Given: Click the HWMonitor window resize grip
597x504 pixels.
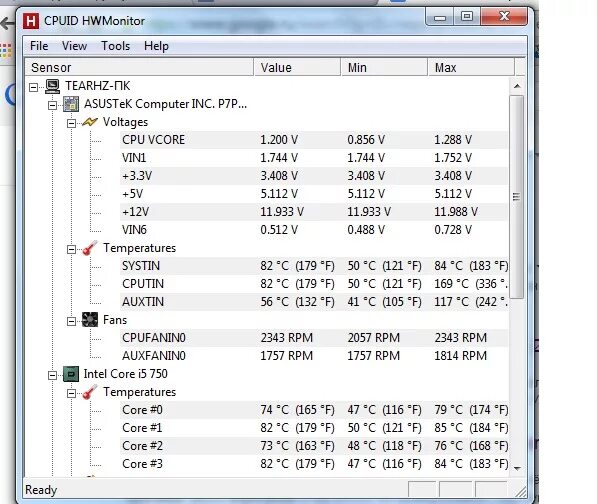Looking at the screenshot, I should click(x=521, y=491).
